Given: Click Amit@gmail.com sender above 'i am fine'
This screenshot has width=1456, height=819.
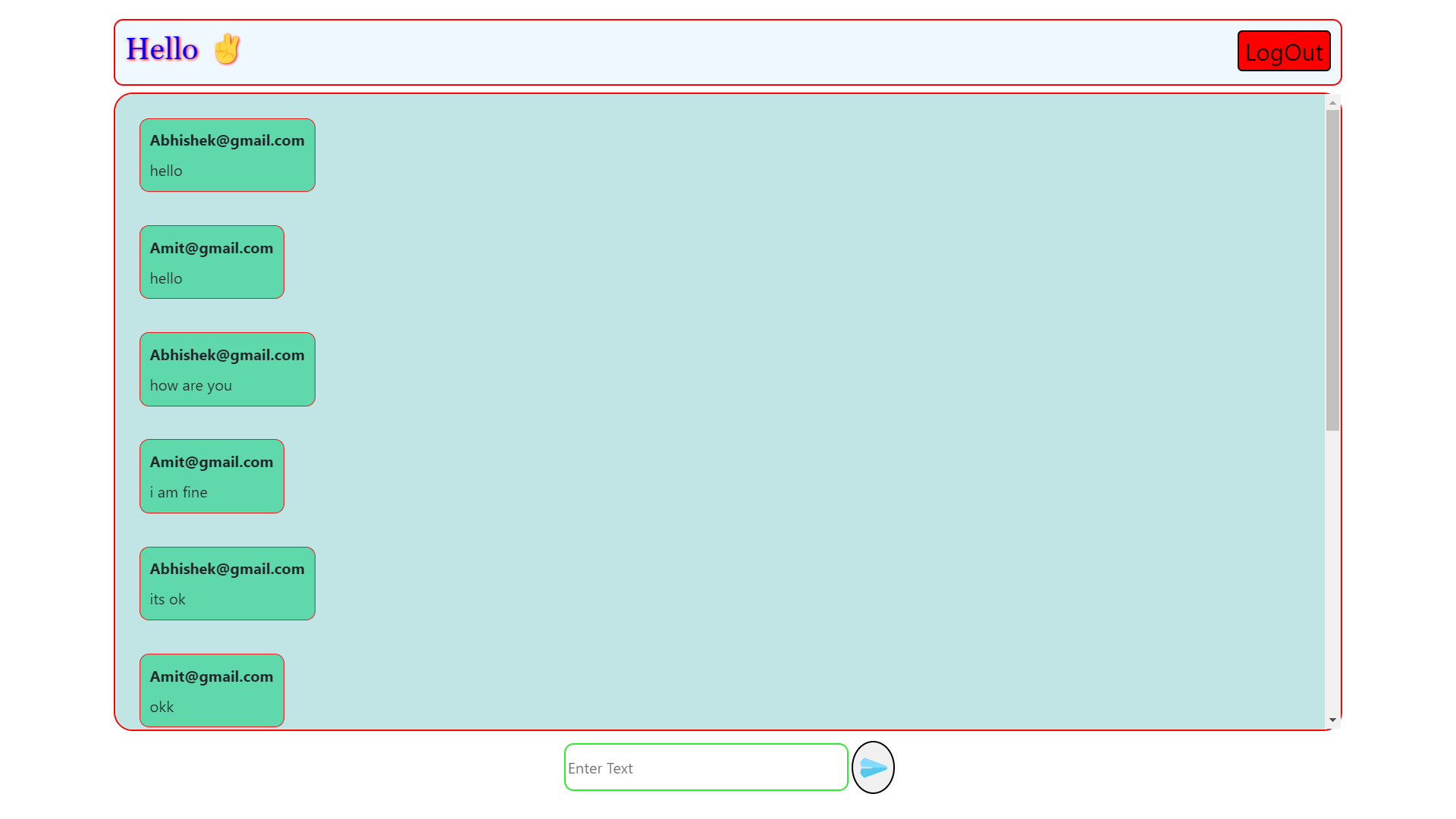Looking at the screenshot, I should (x=211, y=462).
